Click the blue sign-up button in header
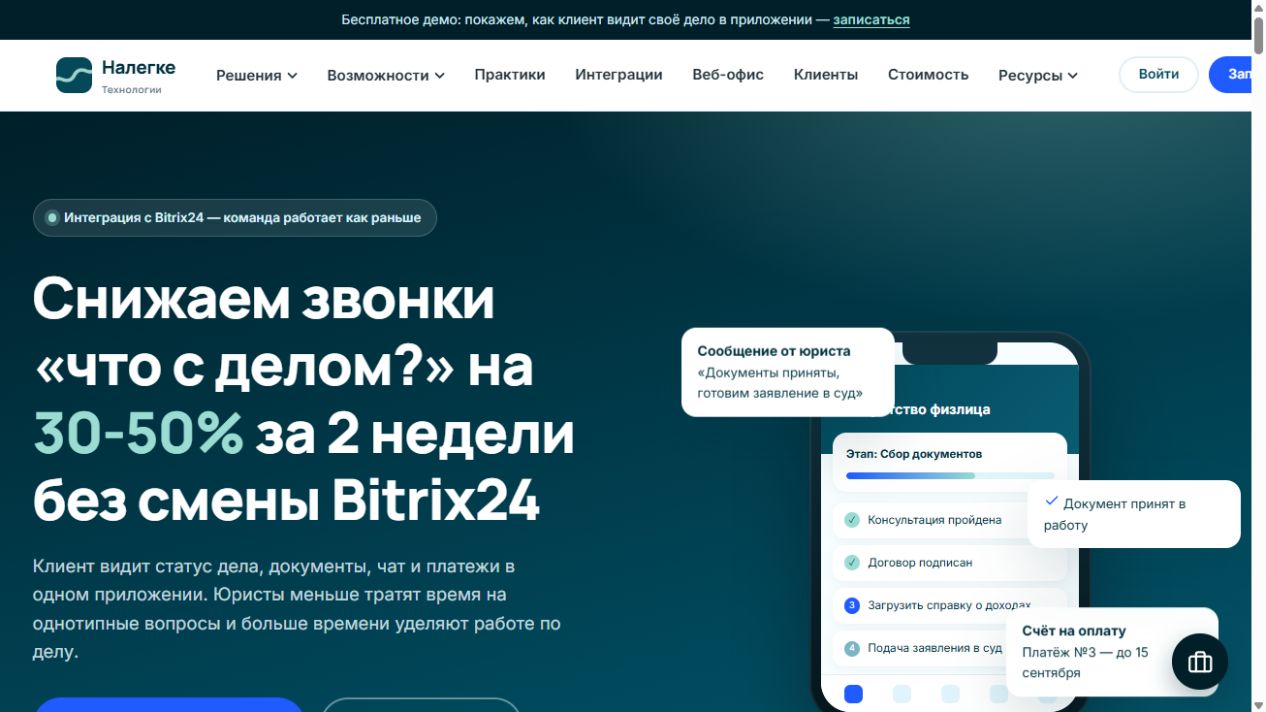This screenshot has height=712, width=1266. tap(1230, 74)
